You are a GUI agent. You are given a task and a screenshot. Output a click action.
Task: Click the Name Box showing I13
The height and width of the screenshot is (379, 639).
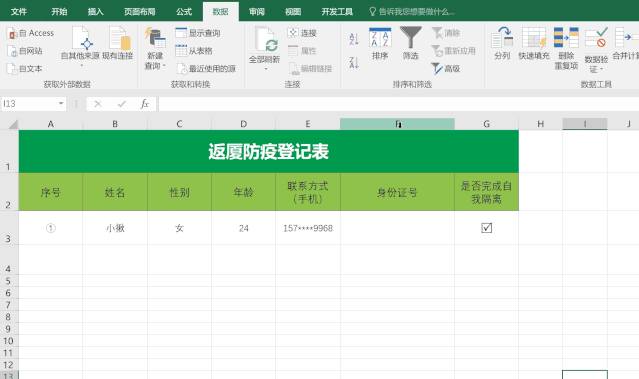[29, 104]
